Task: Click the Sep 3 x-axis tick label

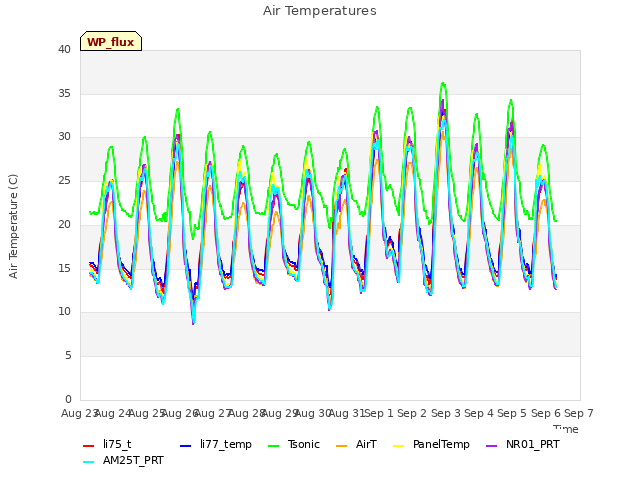Action: pos(445,413)
